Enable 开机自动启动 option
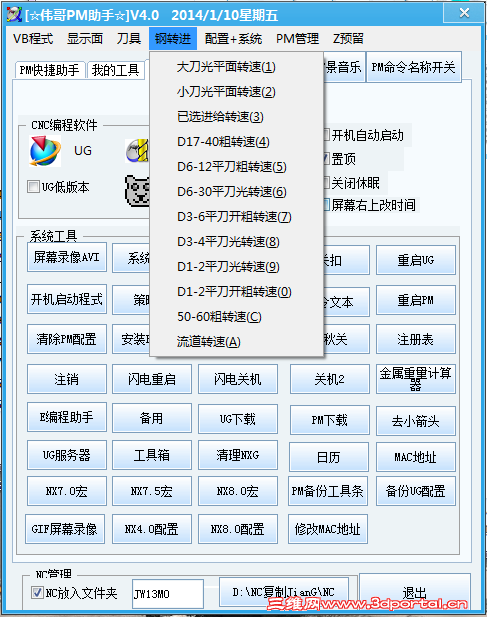Image resolution: width=487 pixels, height=617 pixels. click(326, 135)
